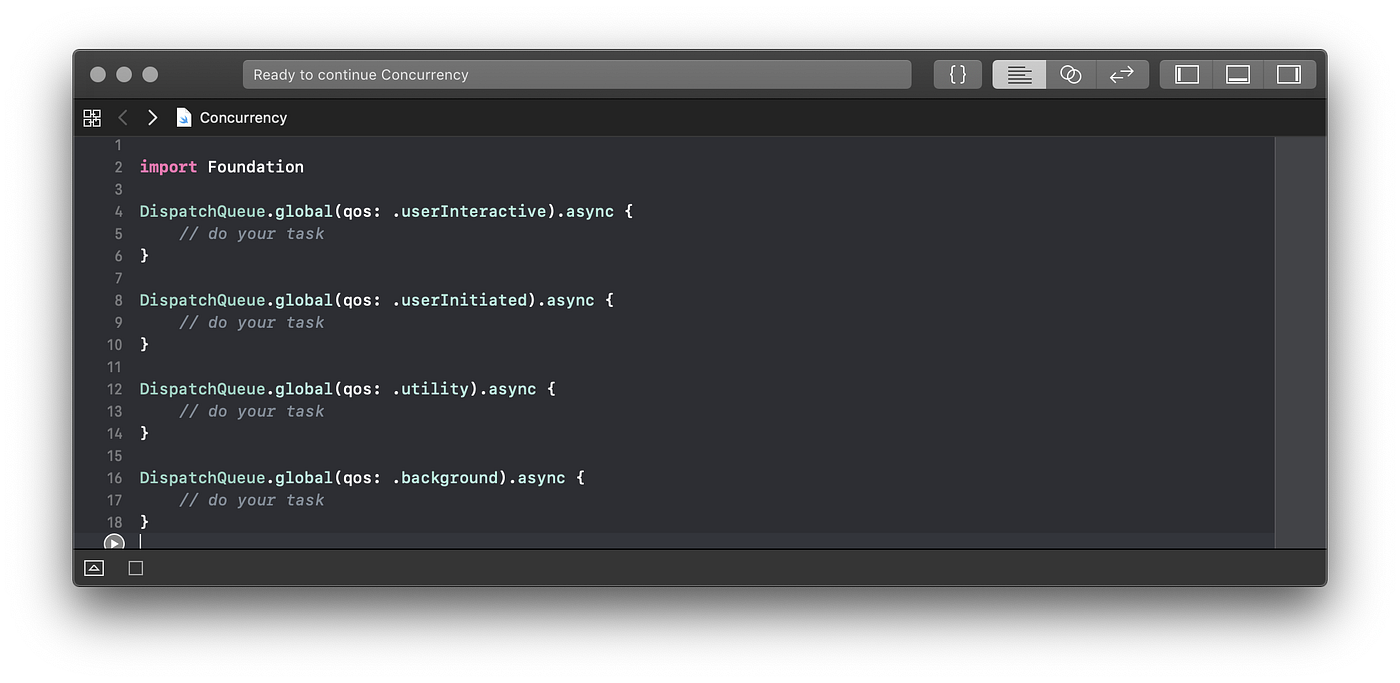Click the Swift playground file icon
Image resolution: width=1400 pixels, height=683 pixels.
(x=184, y=117)
